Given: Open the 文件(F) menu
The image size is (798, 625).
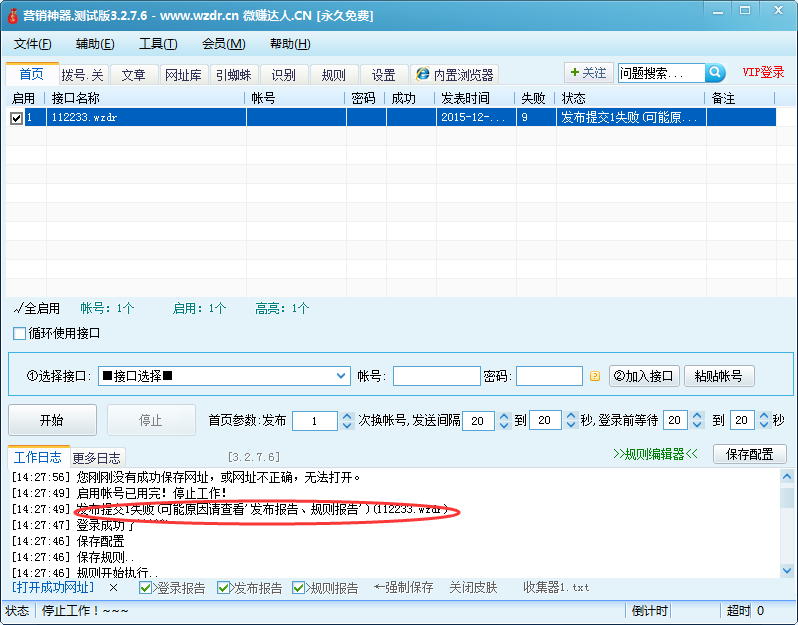Looking at the screenshot, I should (x=33, y=44).
